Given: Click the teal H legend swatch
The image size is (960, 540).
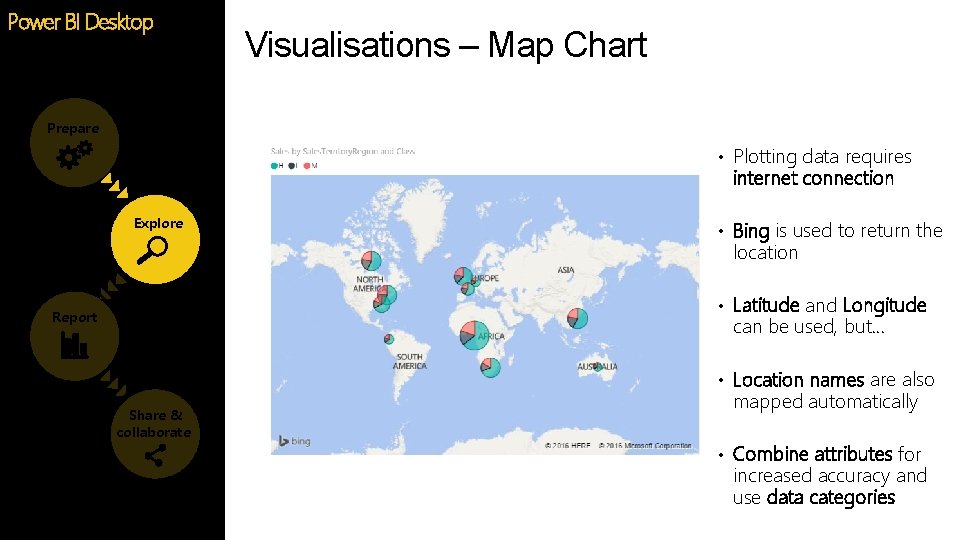Looking at the screenshot, I should (274, 166).
